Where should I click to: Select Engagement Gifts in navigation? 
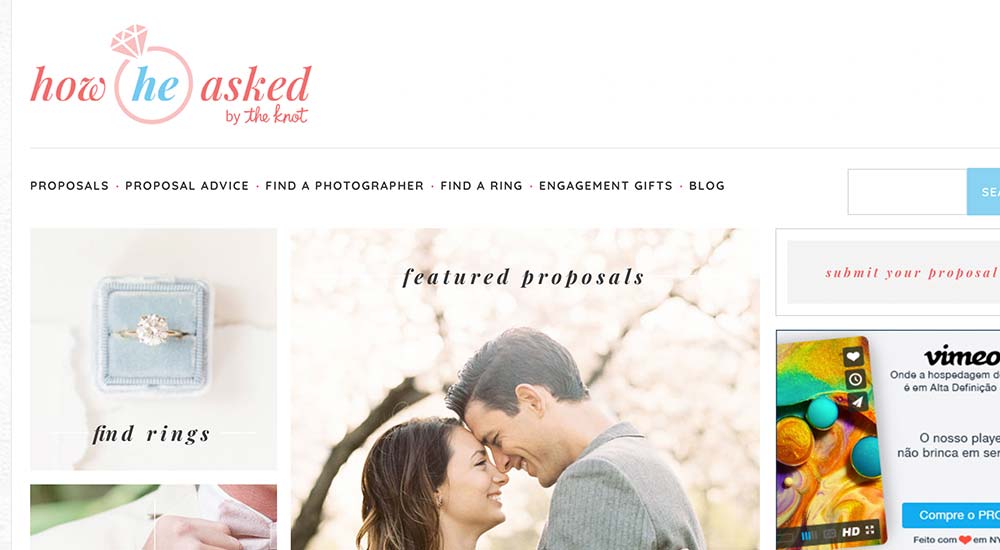tap(606, 186)
